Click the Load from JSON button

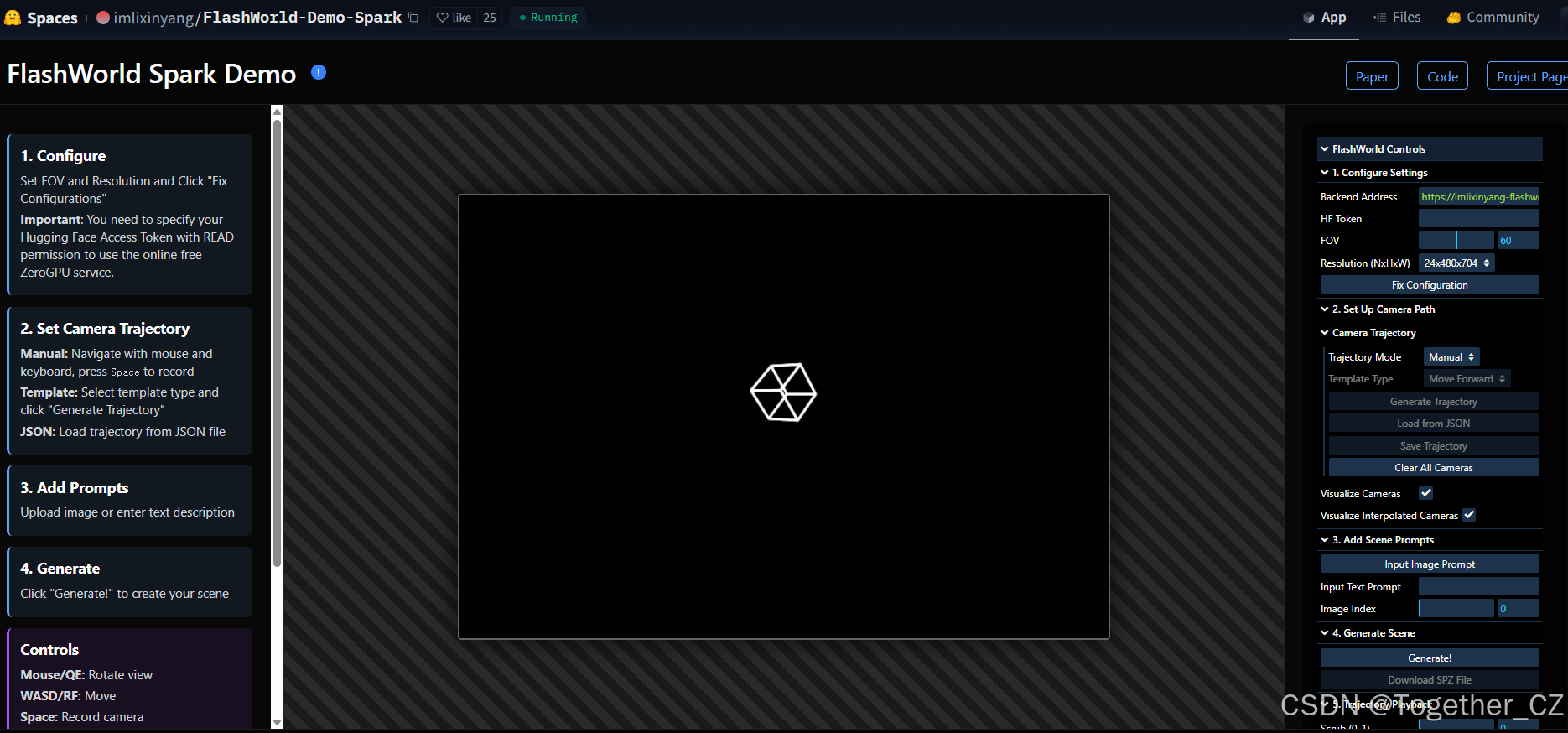1434,423
